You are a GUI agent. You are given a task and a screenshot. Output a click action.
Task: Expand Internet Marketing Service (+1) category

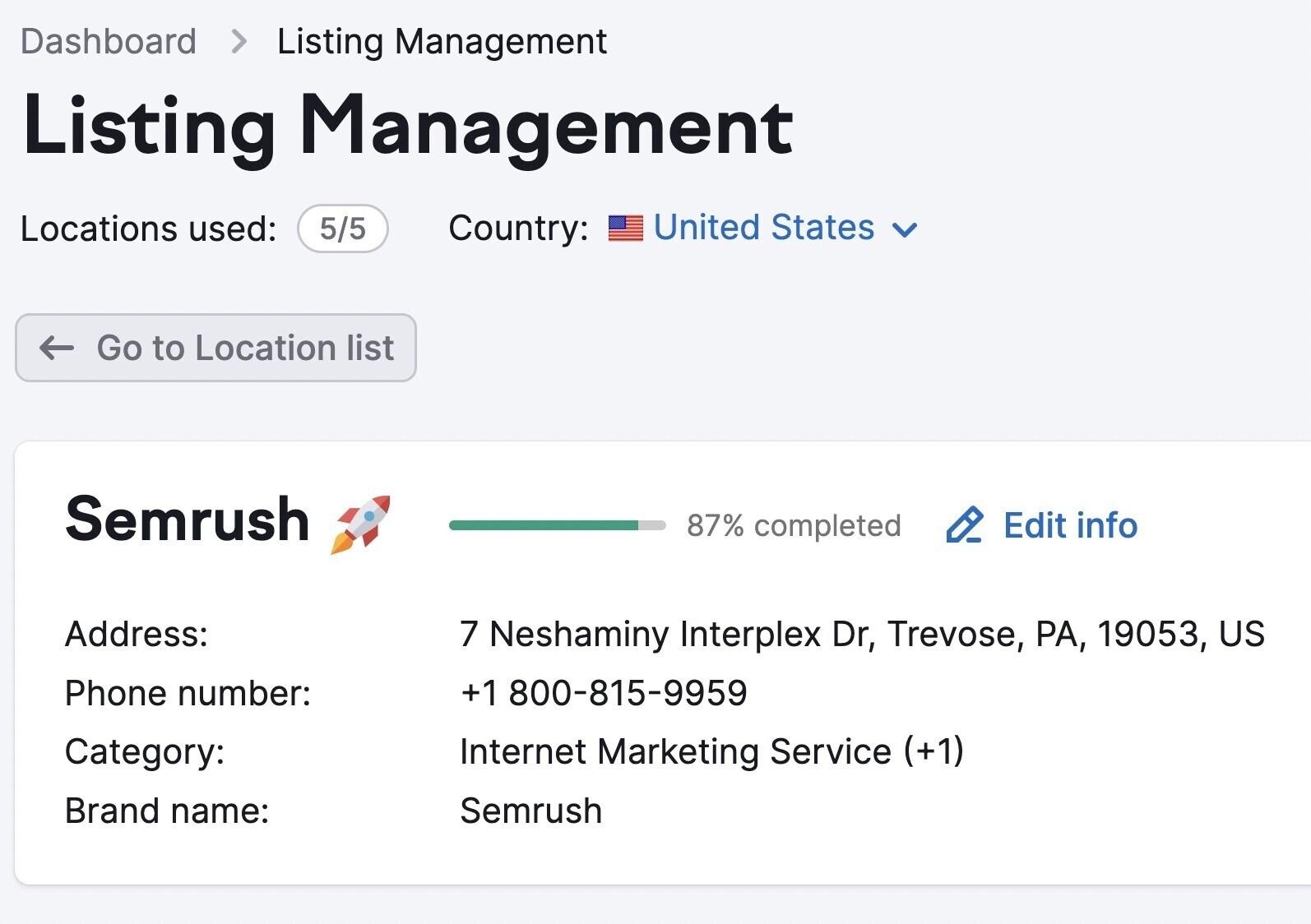(x=712, y=751)
